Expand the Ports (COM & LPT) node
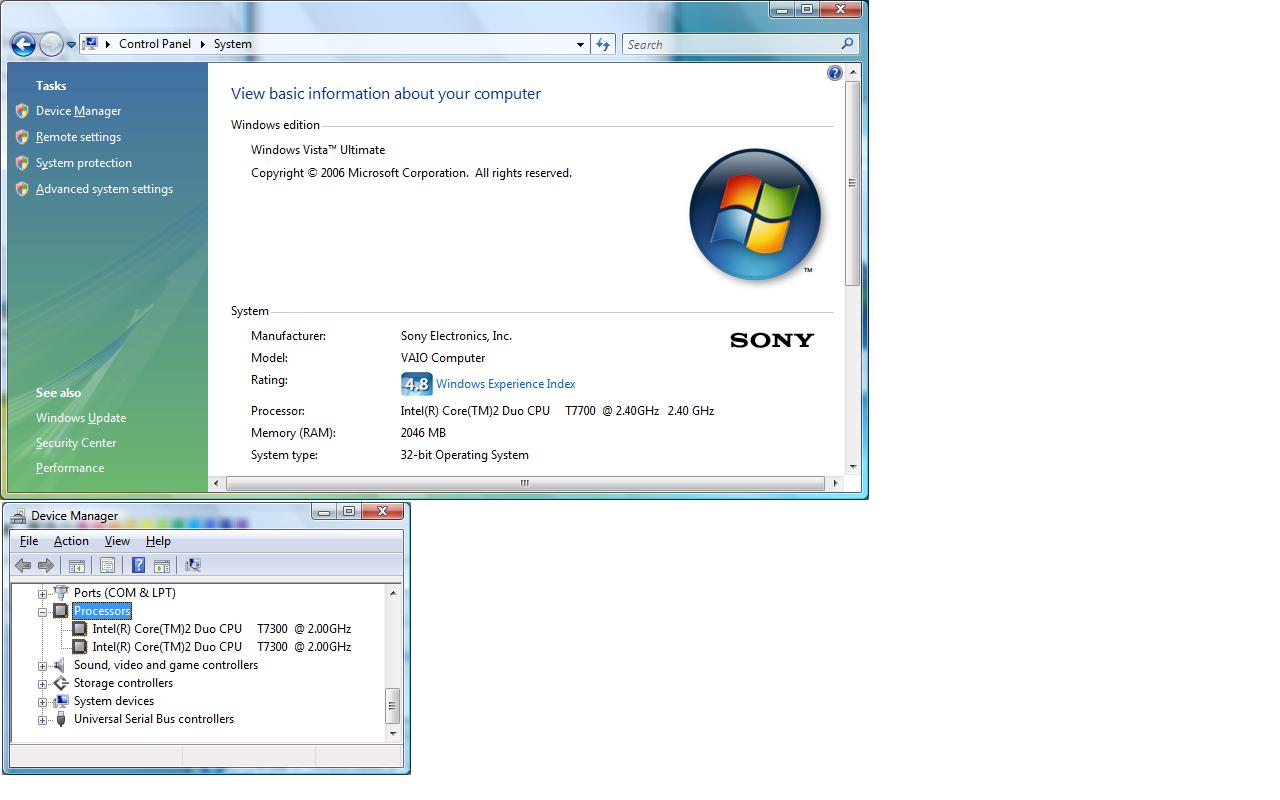This screenshot has height=800, width=1280. tap(43, 594)
